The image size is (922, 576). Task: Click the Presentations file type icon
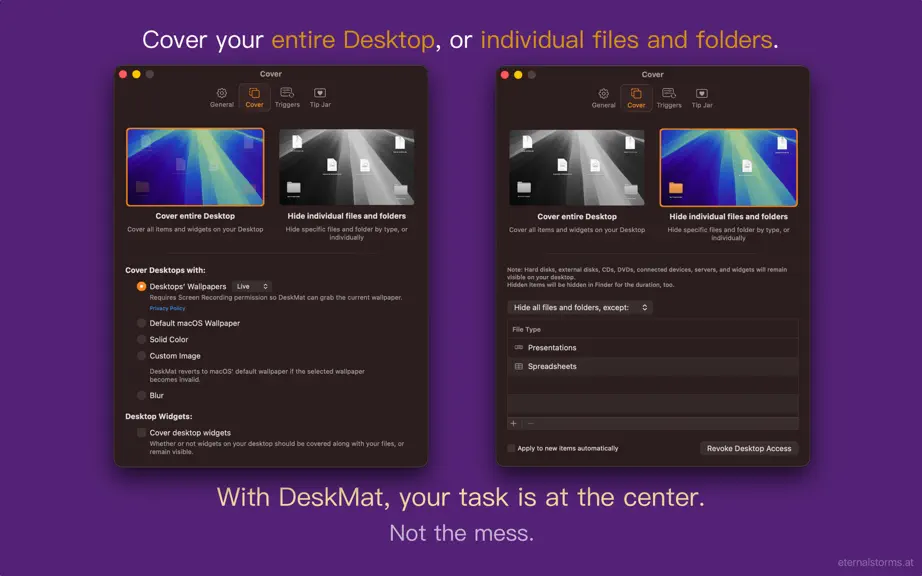click(x=519, y=347)
